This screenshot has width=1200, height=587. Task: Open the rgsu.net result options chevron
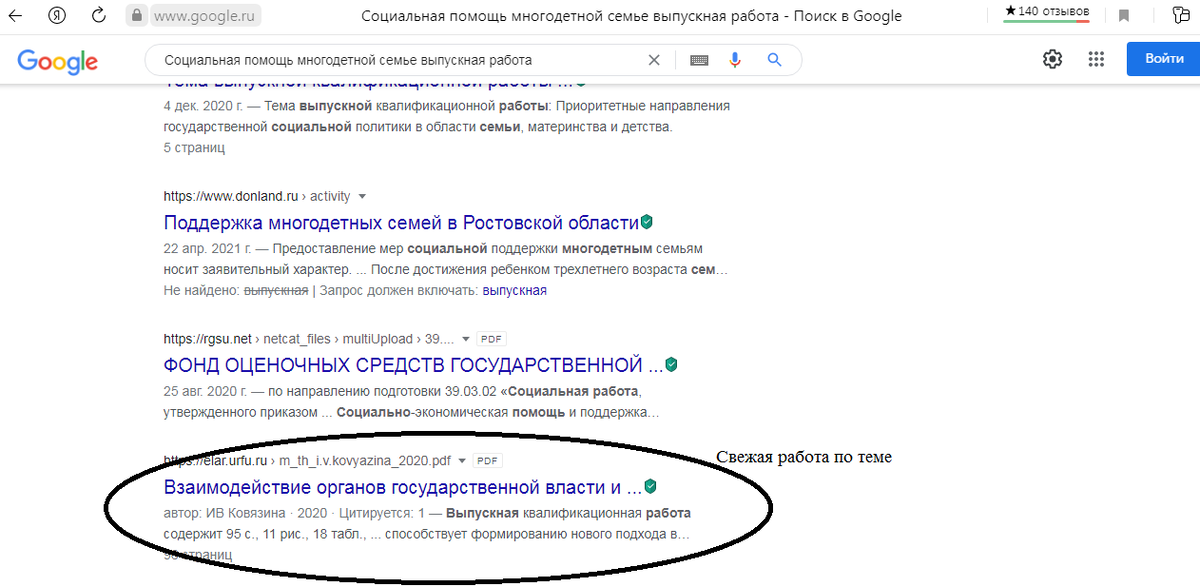[465, 338]
